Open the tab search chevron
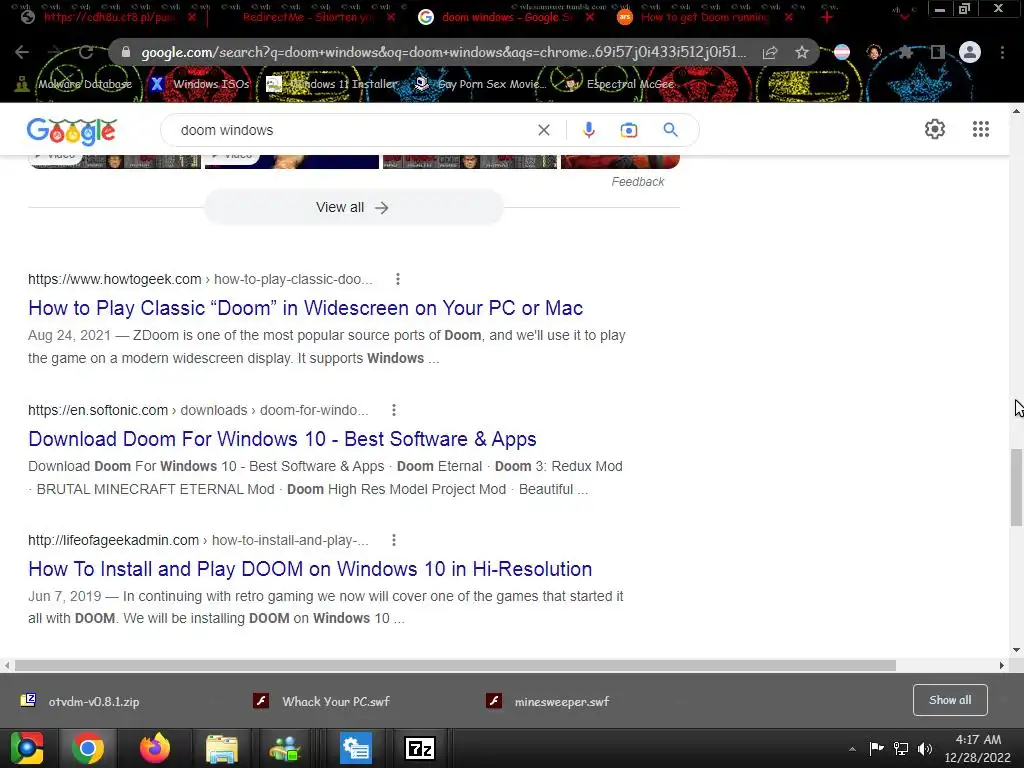The image size is (1024, 768). [x=904, y=17]
